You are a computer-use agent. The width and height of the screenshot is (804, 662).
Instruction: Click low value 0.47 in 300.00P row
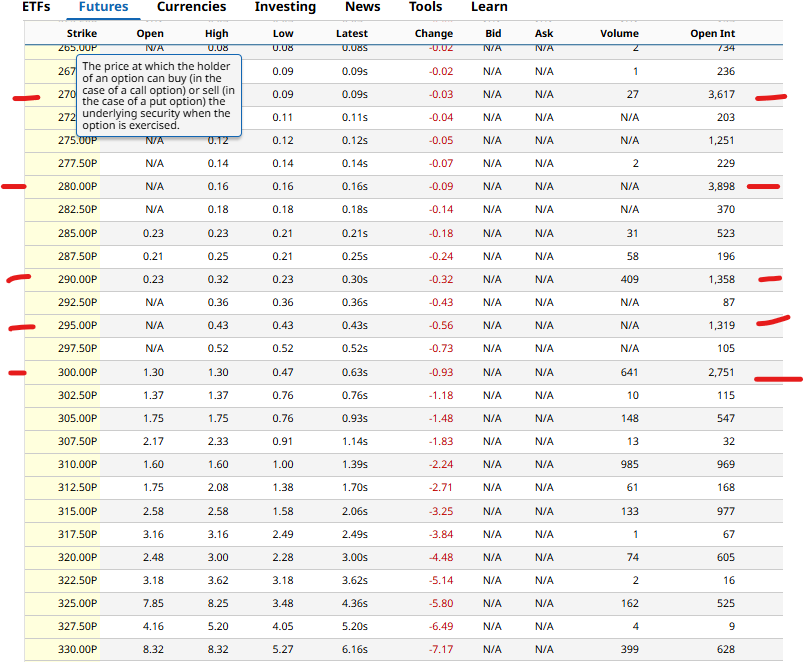[x=283, y=372]
